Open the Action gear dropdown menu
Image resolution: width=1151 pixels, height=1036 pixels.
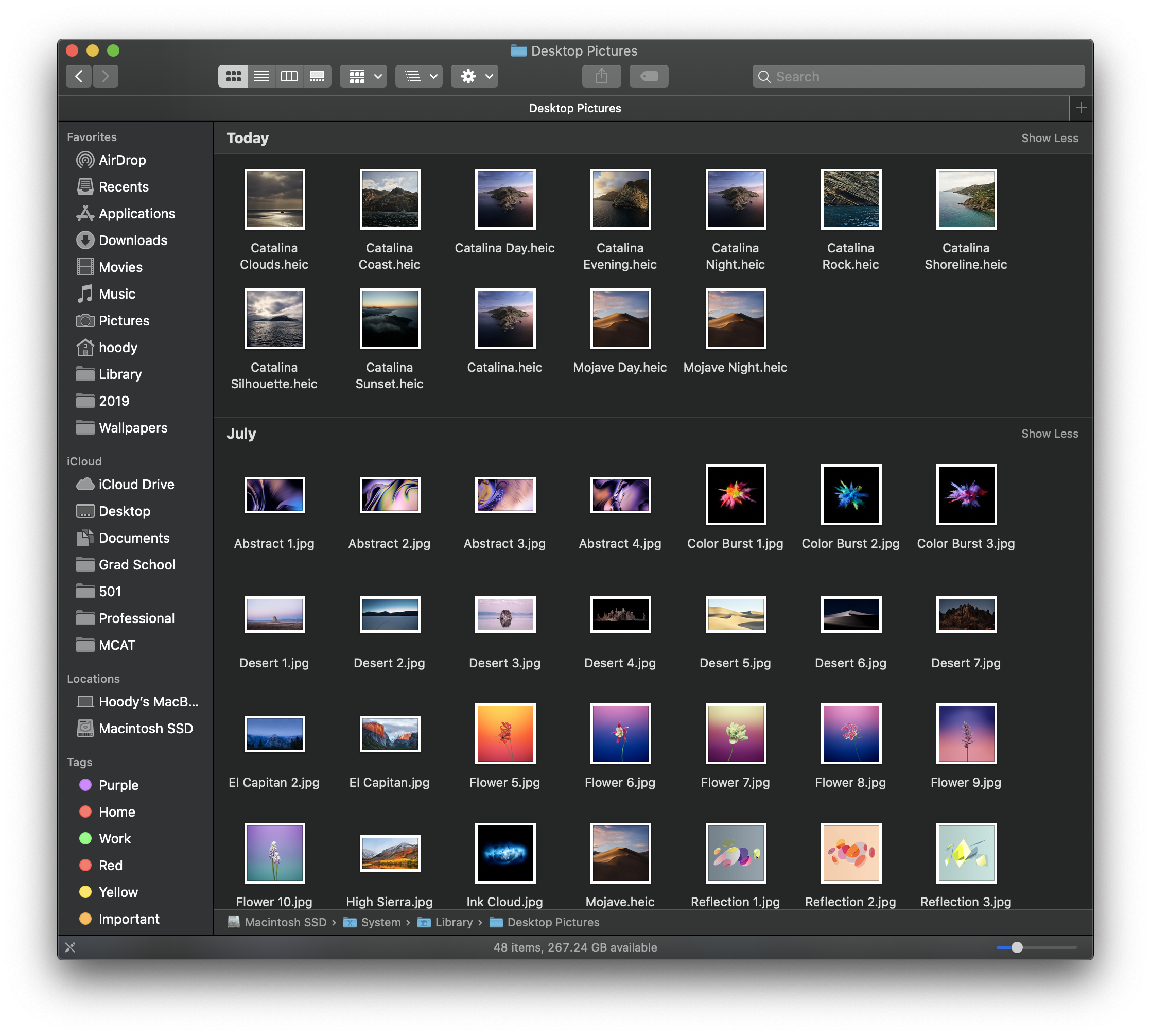pyautogui.click(x=474, y=76)
